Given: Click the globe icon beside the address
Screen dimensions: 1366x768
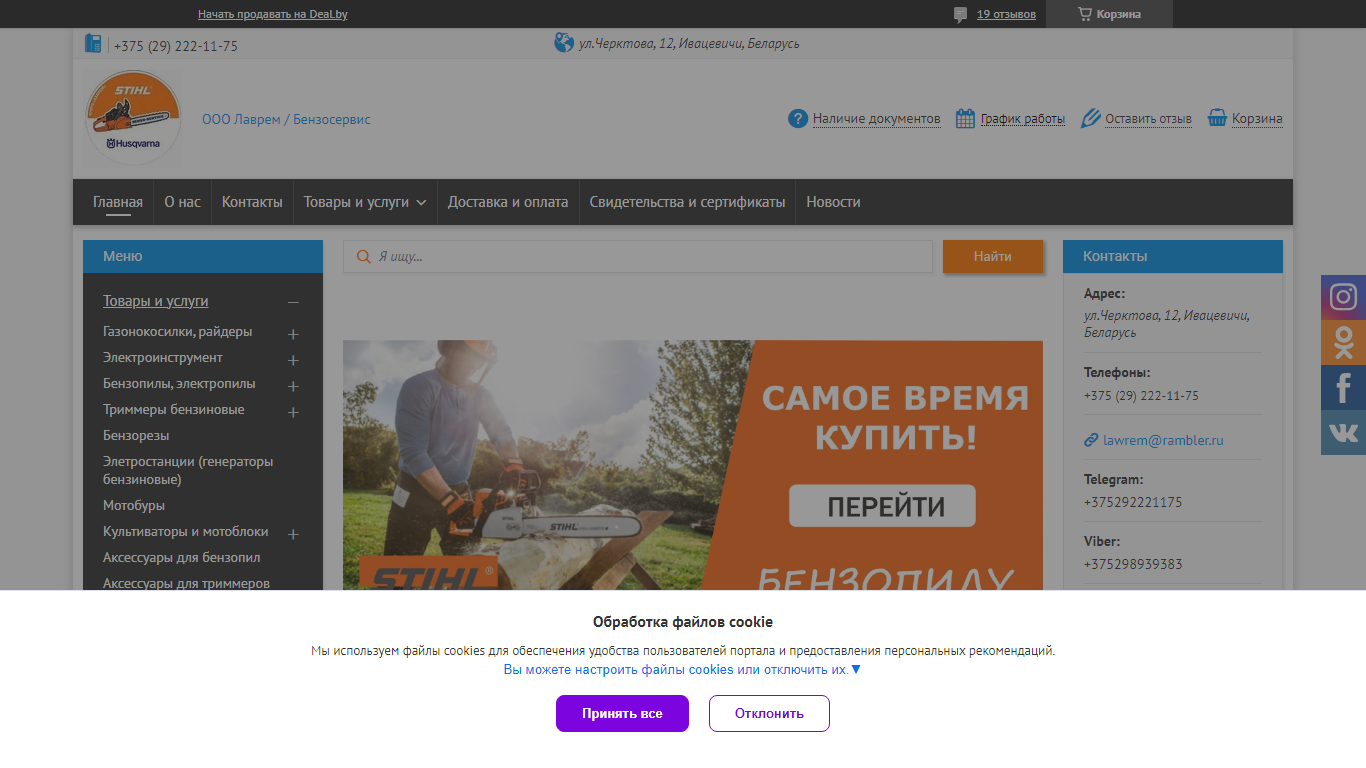Looking at the screenshot, I should [564, 42].
